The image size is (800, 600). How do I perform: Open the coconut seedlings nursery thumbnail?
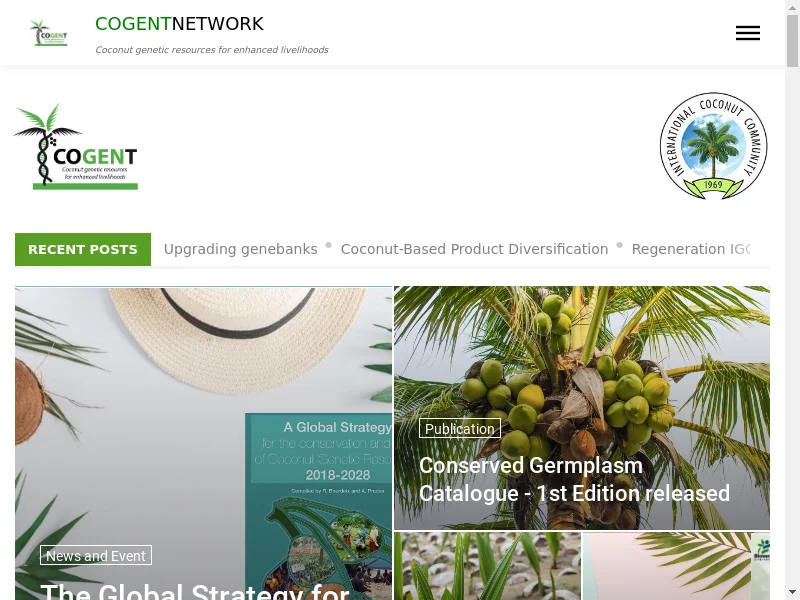[x=487, y=566]
